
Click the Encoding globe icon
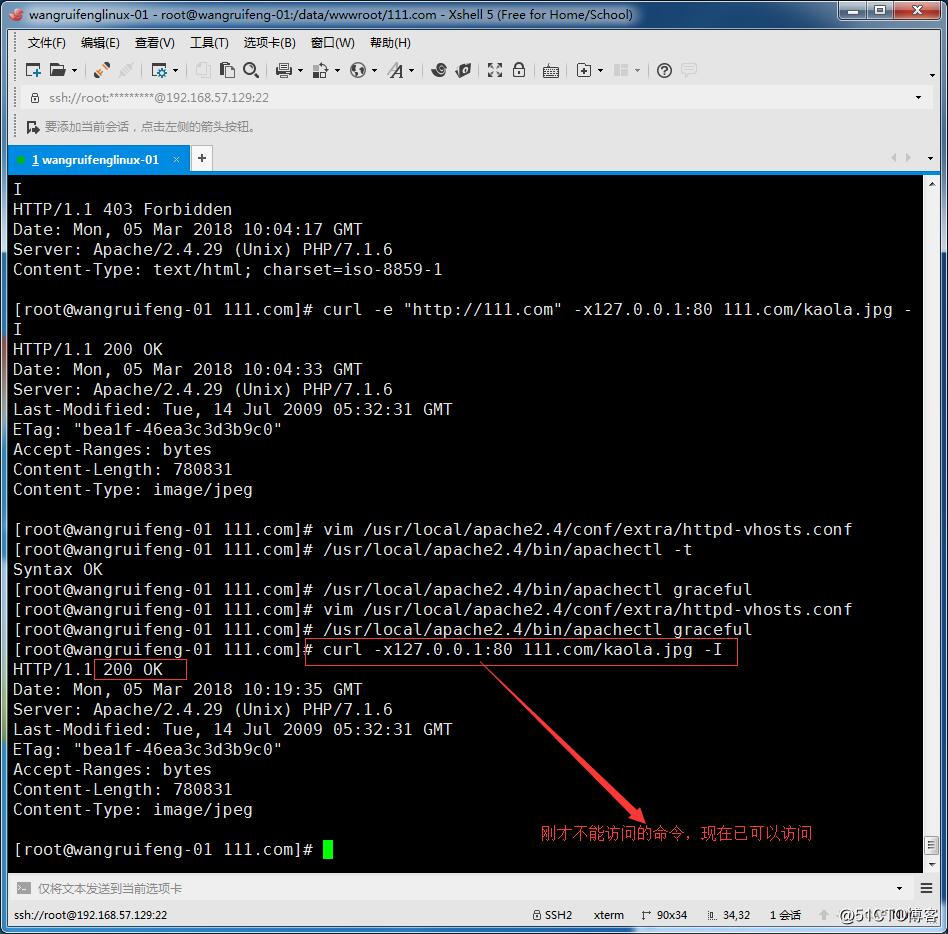358,71
